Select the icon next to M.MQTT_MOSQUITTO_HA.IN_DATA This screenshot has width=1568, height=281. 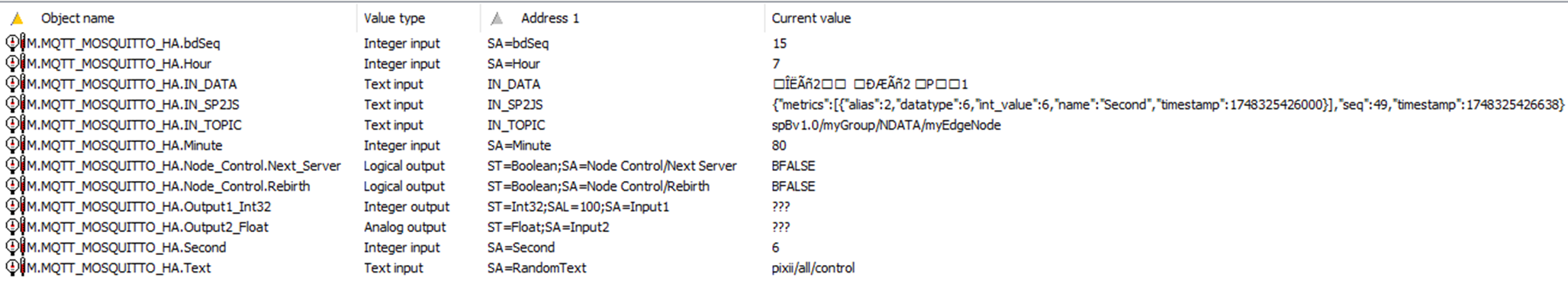click(15, 84)
